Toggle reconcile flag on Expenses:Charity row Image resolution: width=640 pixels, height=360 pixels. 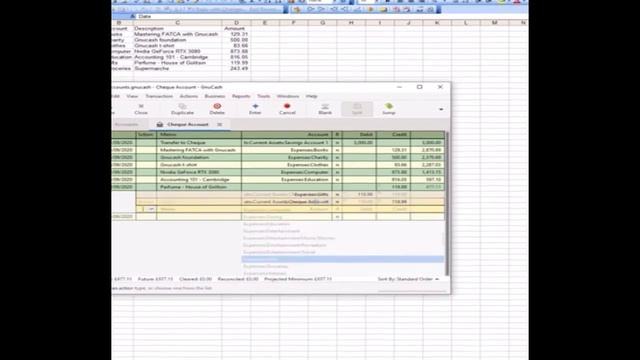pos(337,158)
